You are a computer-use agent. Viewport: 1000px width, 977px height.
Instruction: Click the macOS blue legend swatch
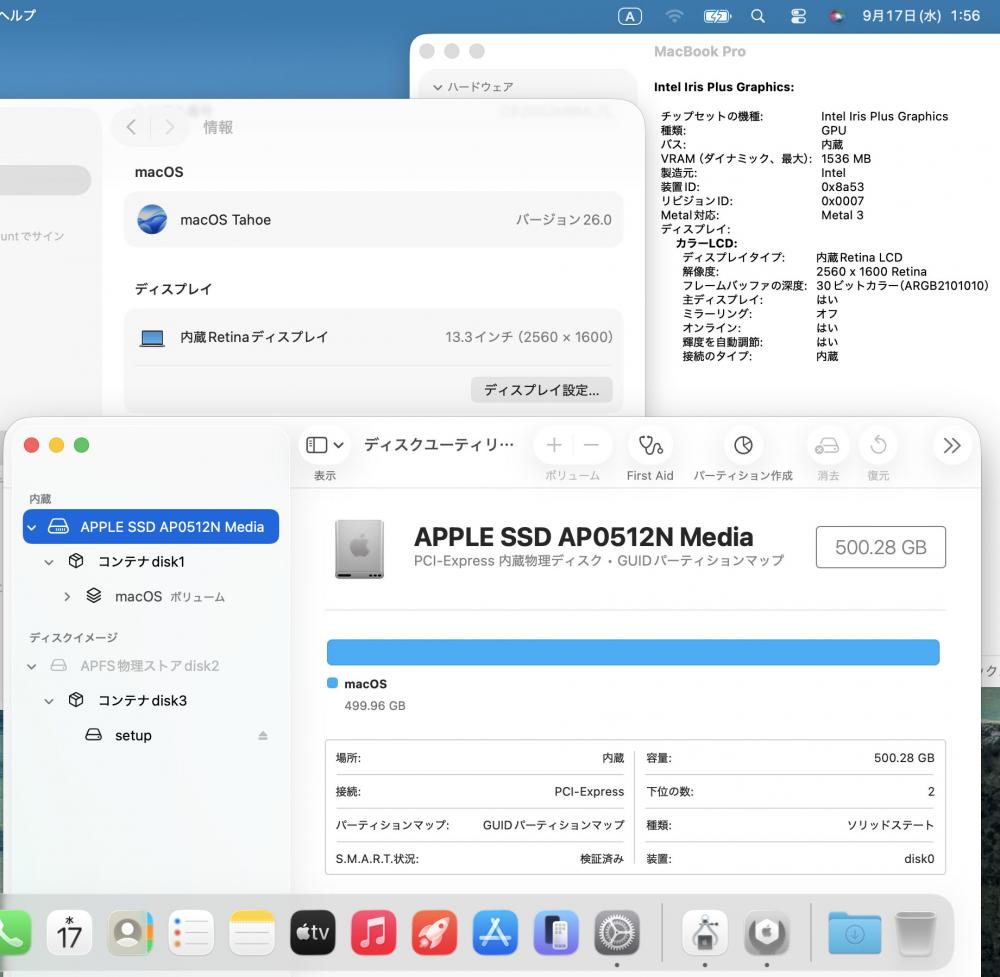point(332,683)
